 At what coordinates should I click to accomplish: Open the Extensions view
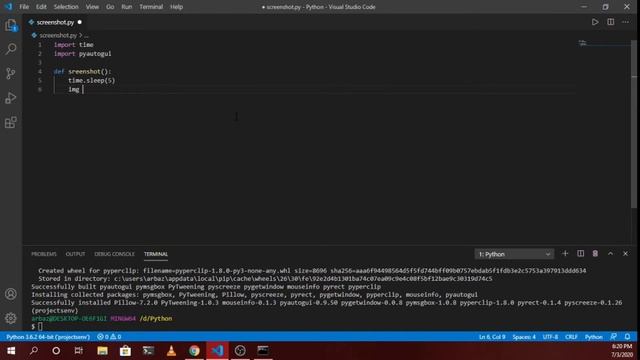(x=11, y=122)
